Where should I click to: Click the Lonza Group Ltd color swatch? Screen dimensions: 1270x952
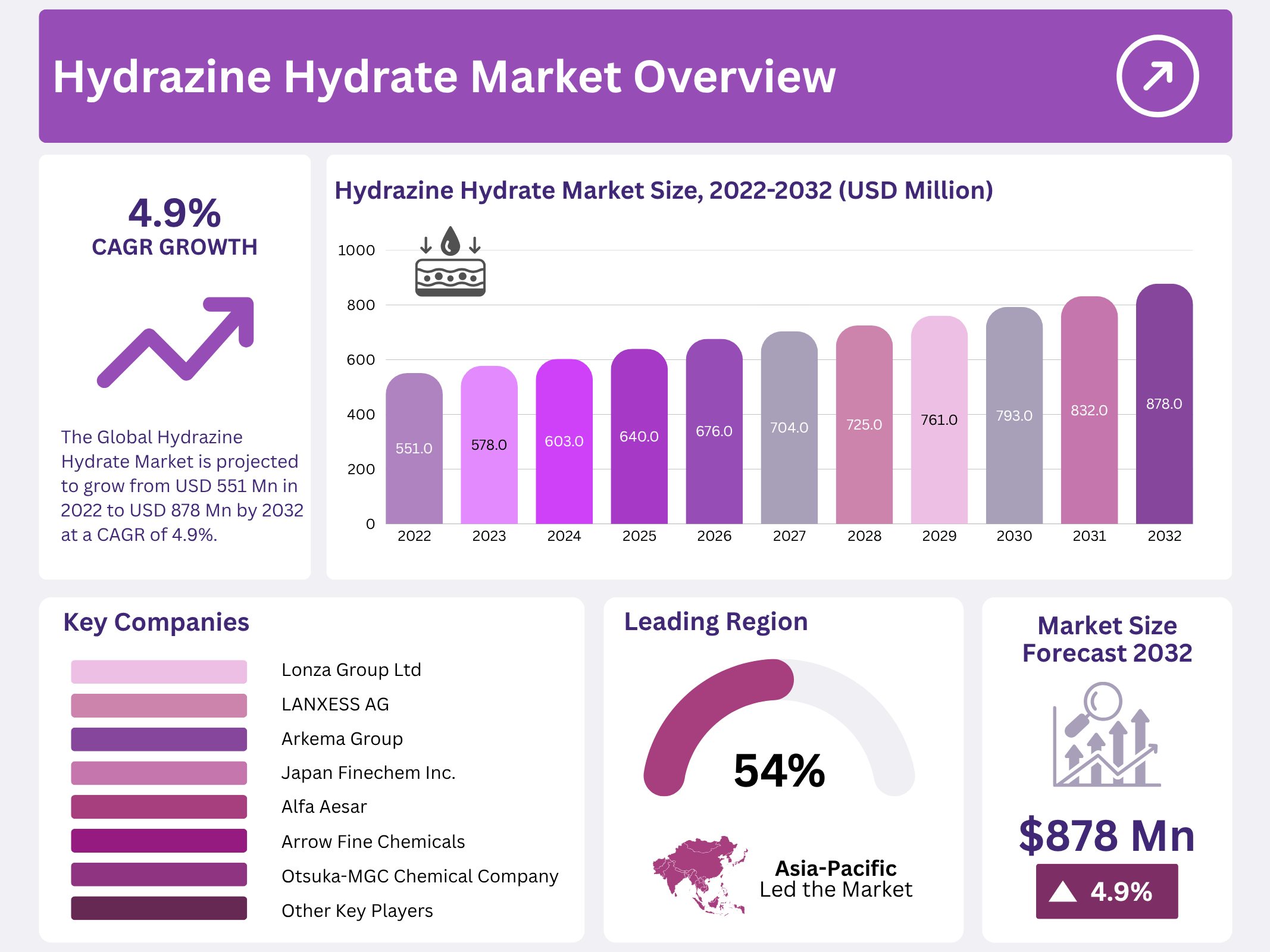159,671
